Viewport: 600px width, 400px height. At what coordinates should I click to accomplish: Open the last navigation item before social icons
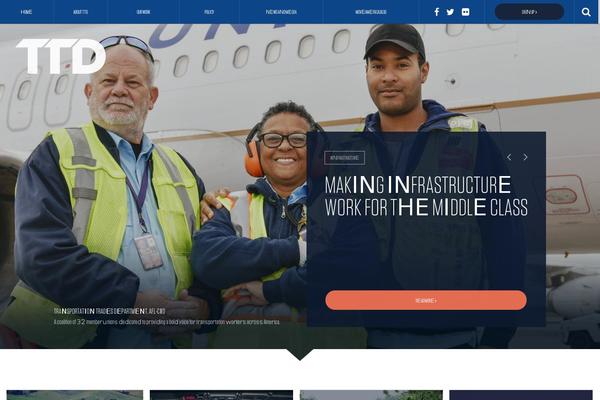[371, 12]
